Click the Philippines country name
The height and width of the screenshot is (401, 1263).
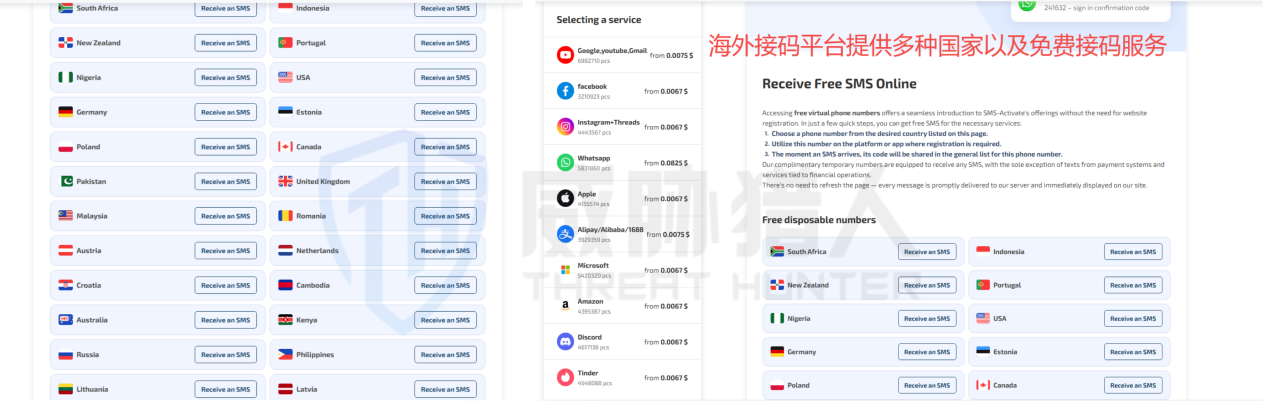pyautogui.click(x=315, y=354)
